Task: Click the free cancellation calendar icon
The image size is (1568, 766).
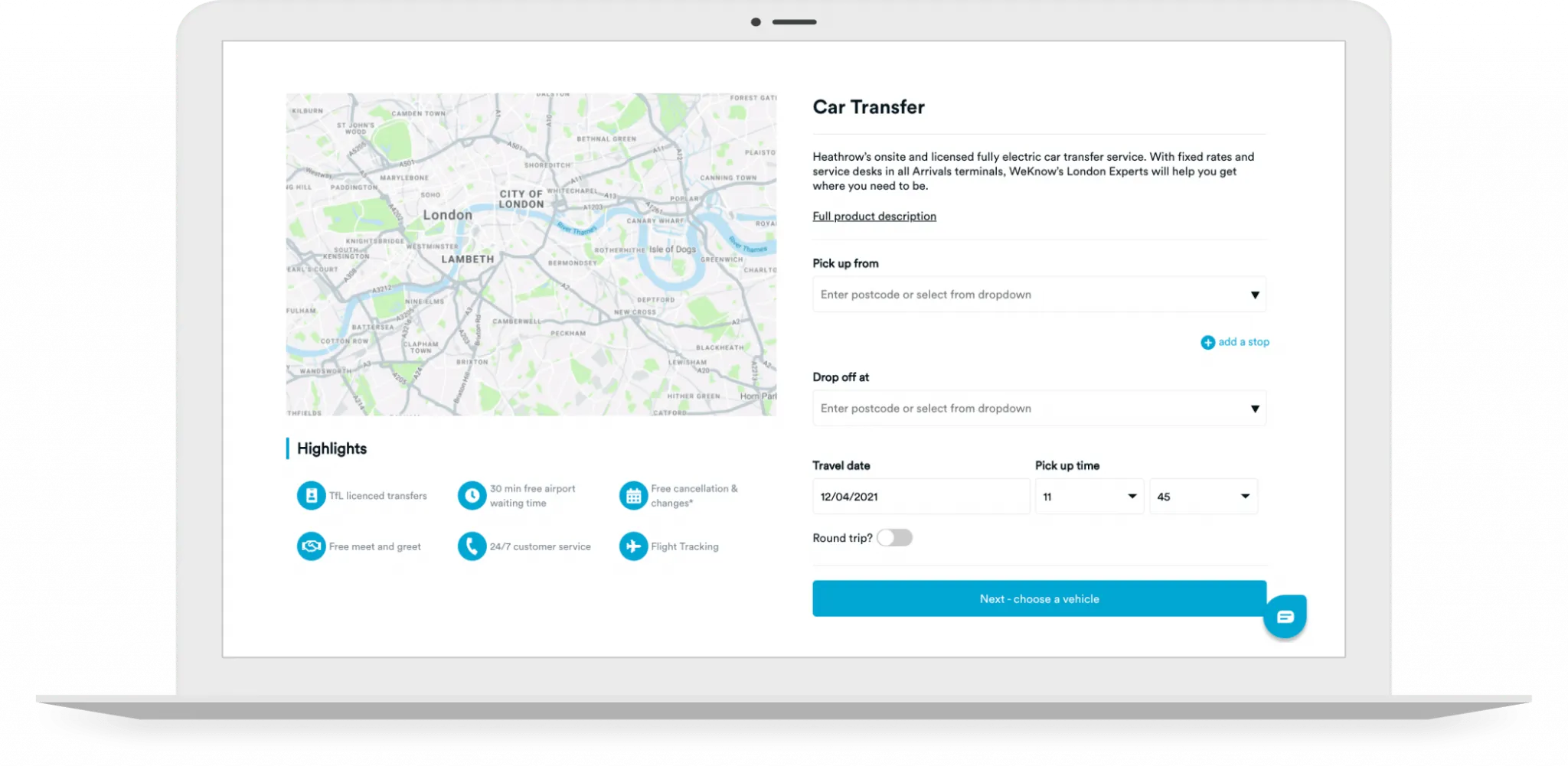Action: 633,496
